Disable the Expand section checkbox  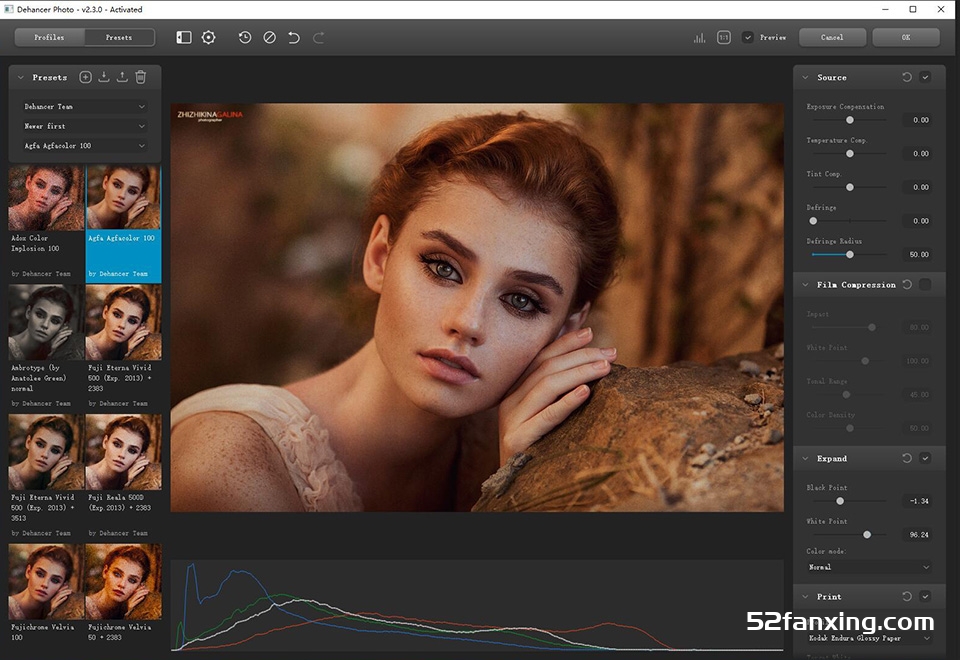[x=925, y=458]
